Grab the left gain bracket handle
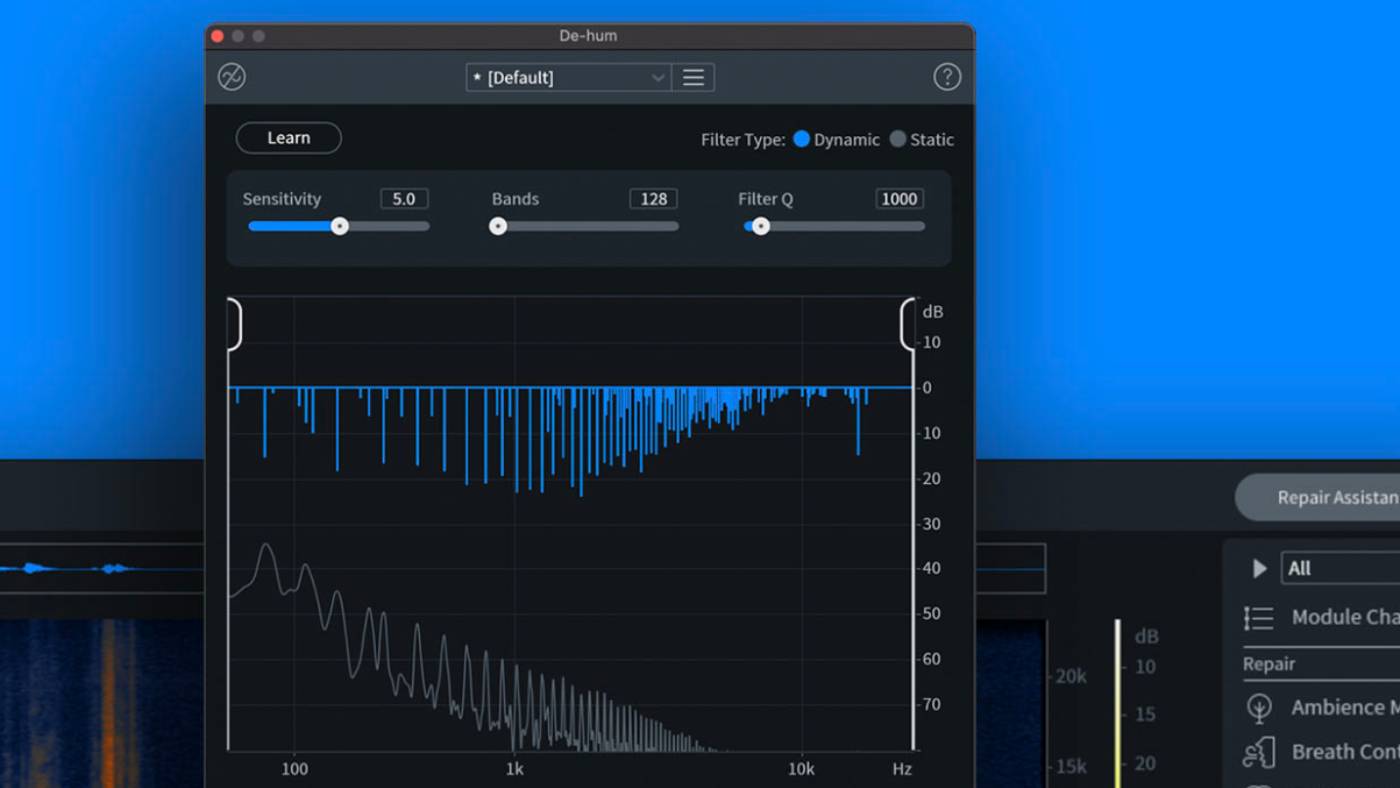Viewport: 1400px width, 788px height. pos(235,324)
